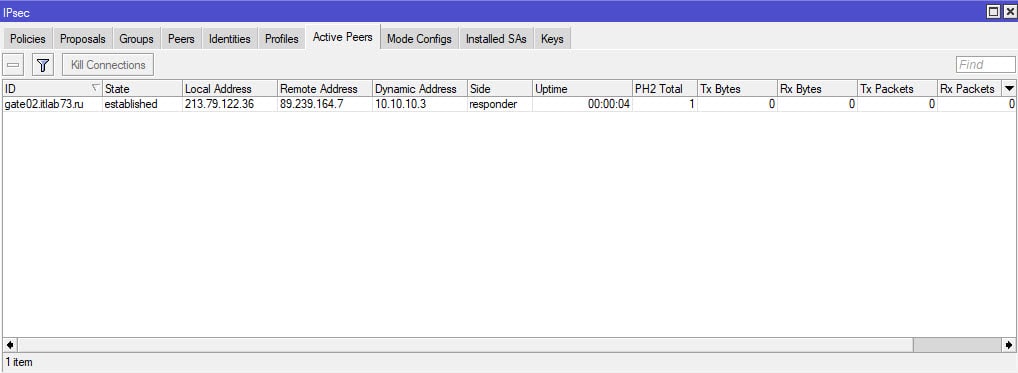Viewport: 1018px width, 373px height.
Task: Open the Peers tab
Action: (x=181, y=39)
